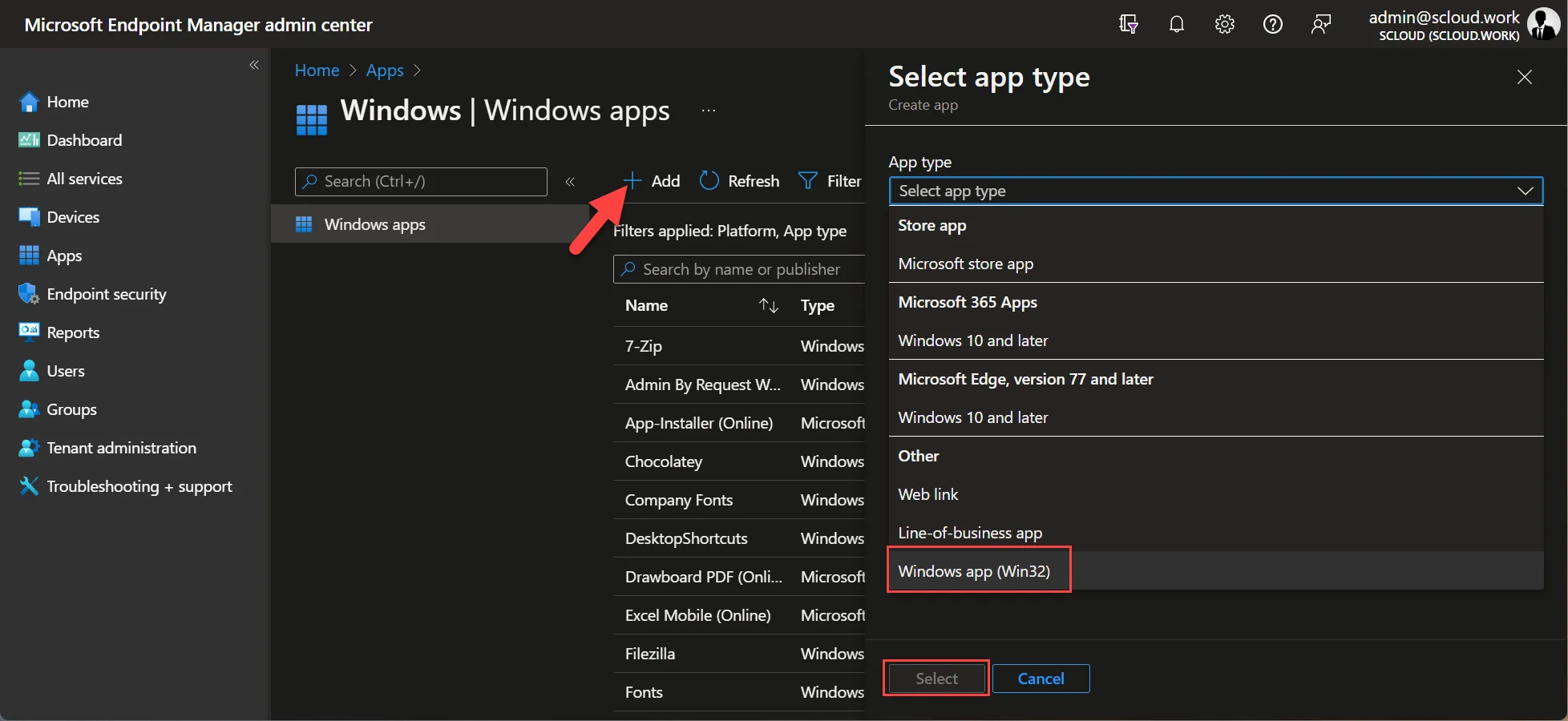
Task: Focus the Search by name or publisher field
Action: click(x=739, y=269)
